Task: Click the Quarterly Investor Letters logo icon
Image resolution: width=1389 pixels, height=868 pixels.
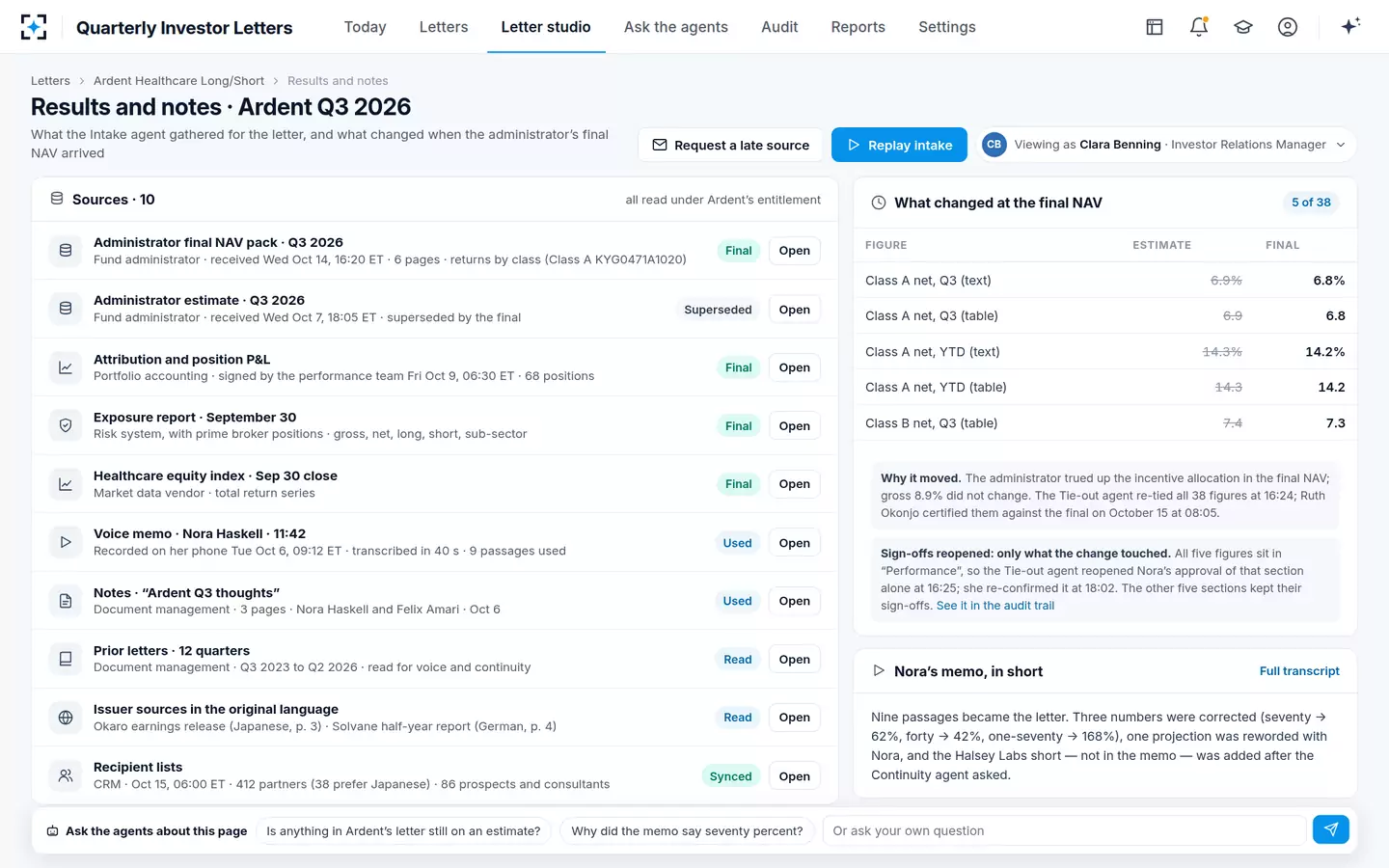Action: pos(34,27)
